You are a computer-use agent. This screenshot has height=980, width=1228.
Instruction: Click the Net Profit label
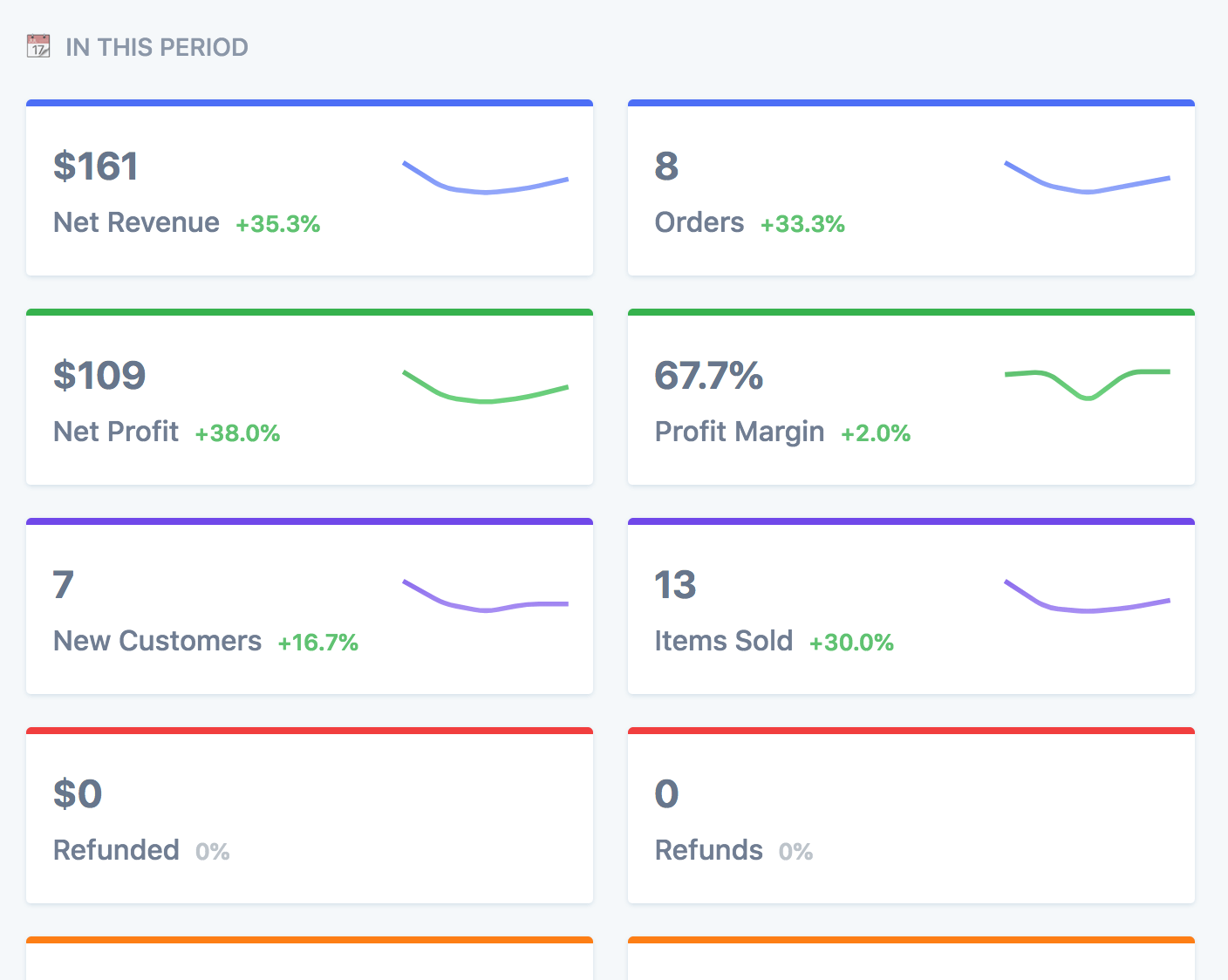(x=116, y=432)
